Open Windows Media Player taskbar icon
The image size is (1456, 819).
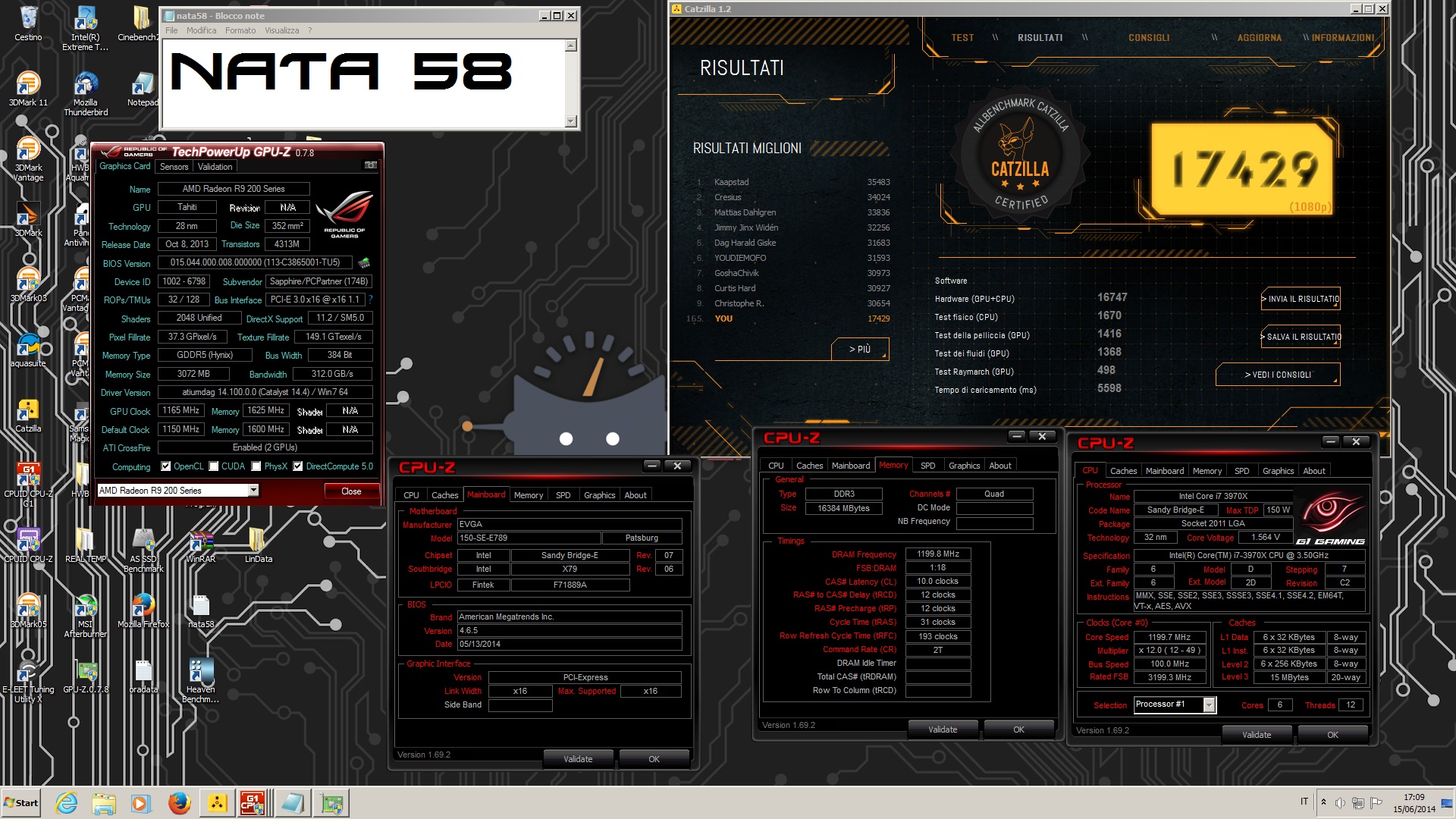point(141,803)
